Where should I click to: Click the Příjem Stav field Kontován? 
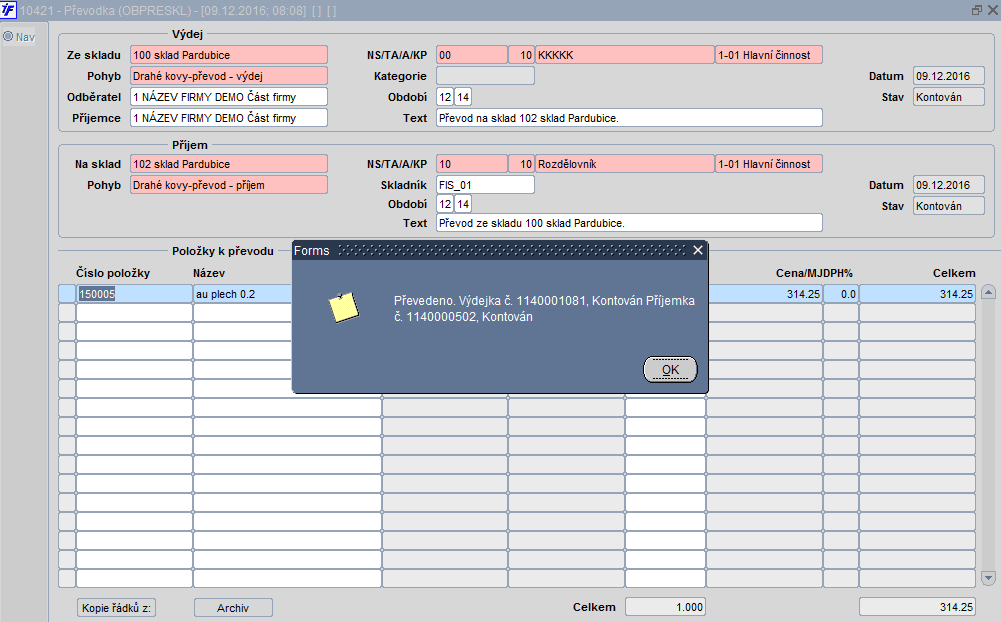coord(949,206)
